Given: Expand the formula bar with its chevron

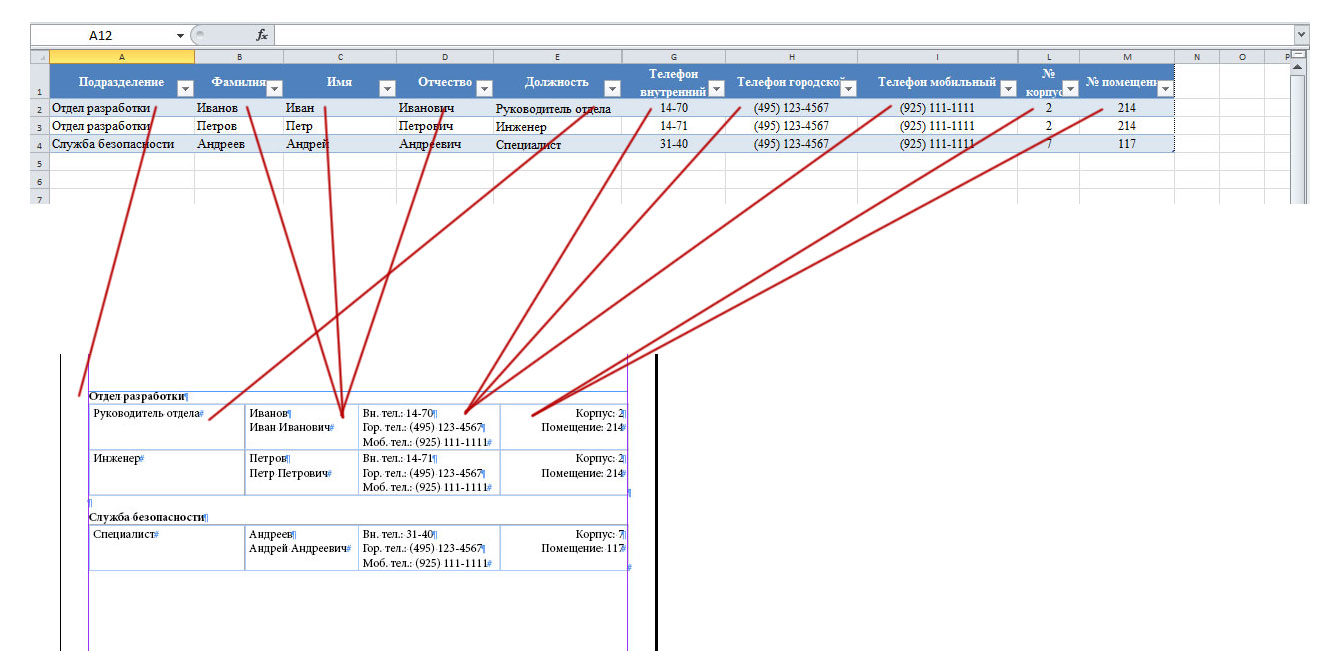Looking at the screenshot, I should tap(1300, 35).
